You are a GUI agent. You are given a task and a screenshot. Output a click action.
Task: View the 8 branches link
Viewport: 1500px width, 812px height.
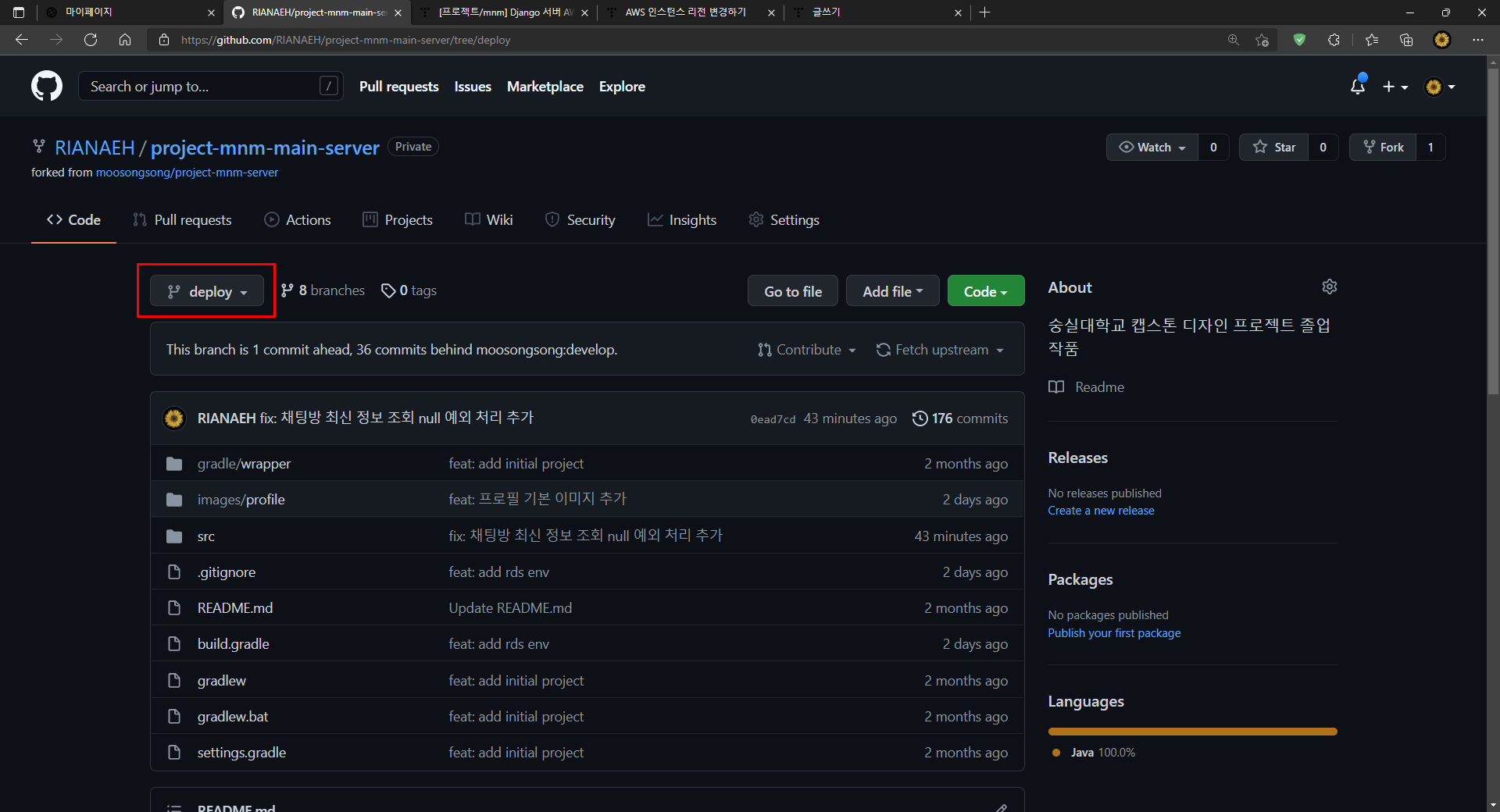pyautogui.click(x=323, y=290)
